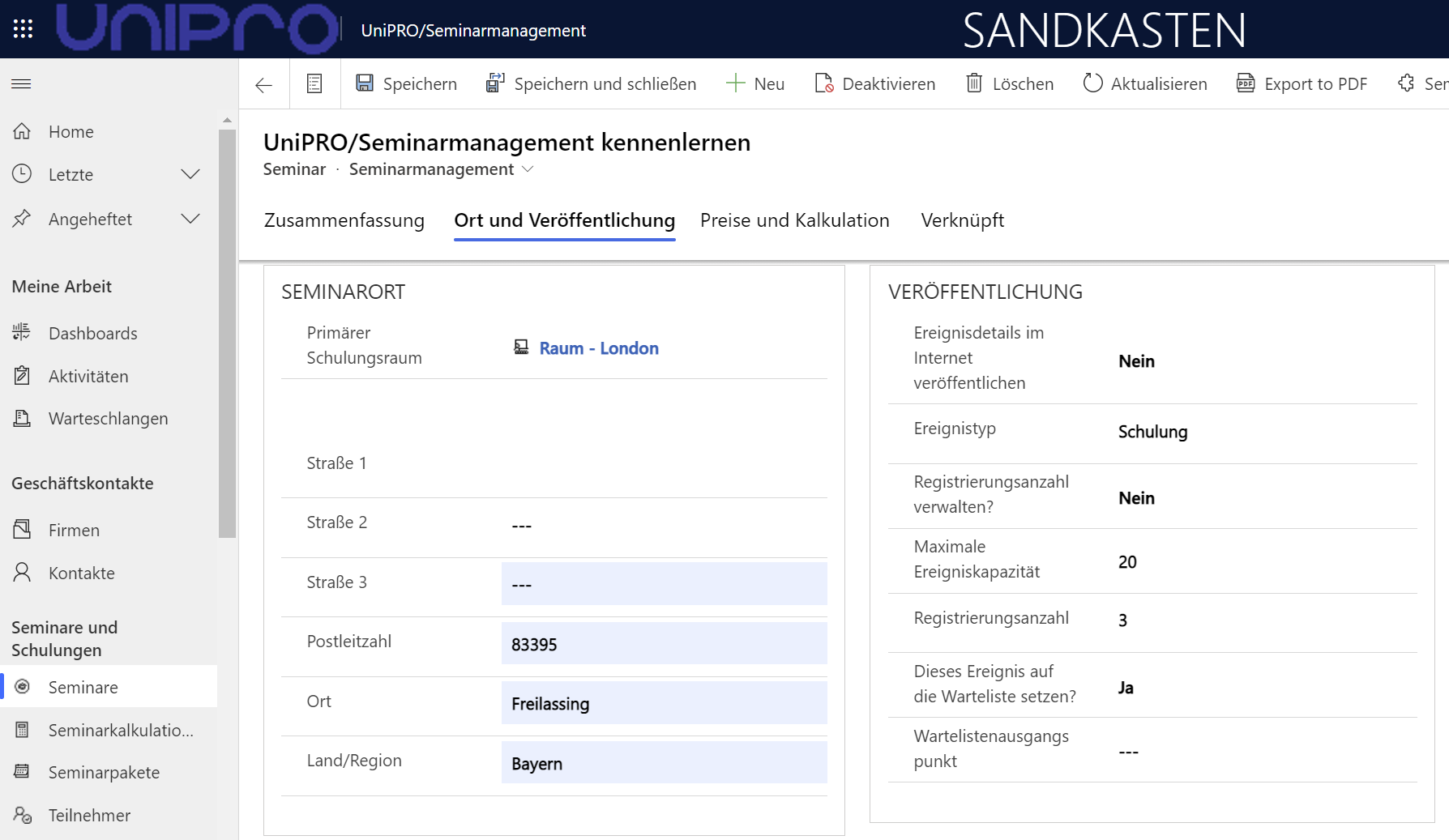Toggle Warteliste setzen Ja value
Image resolution: width=1449 pixels, height=840 pixels.
(1126, 688)
